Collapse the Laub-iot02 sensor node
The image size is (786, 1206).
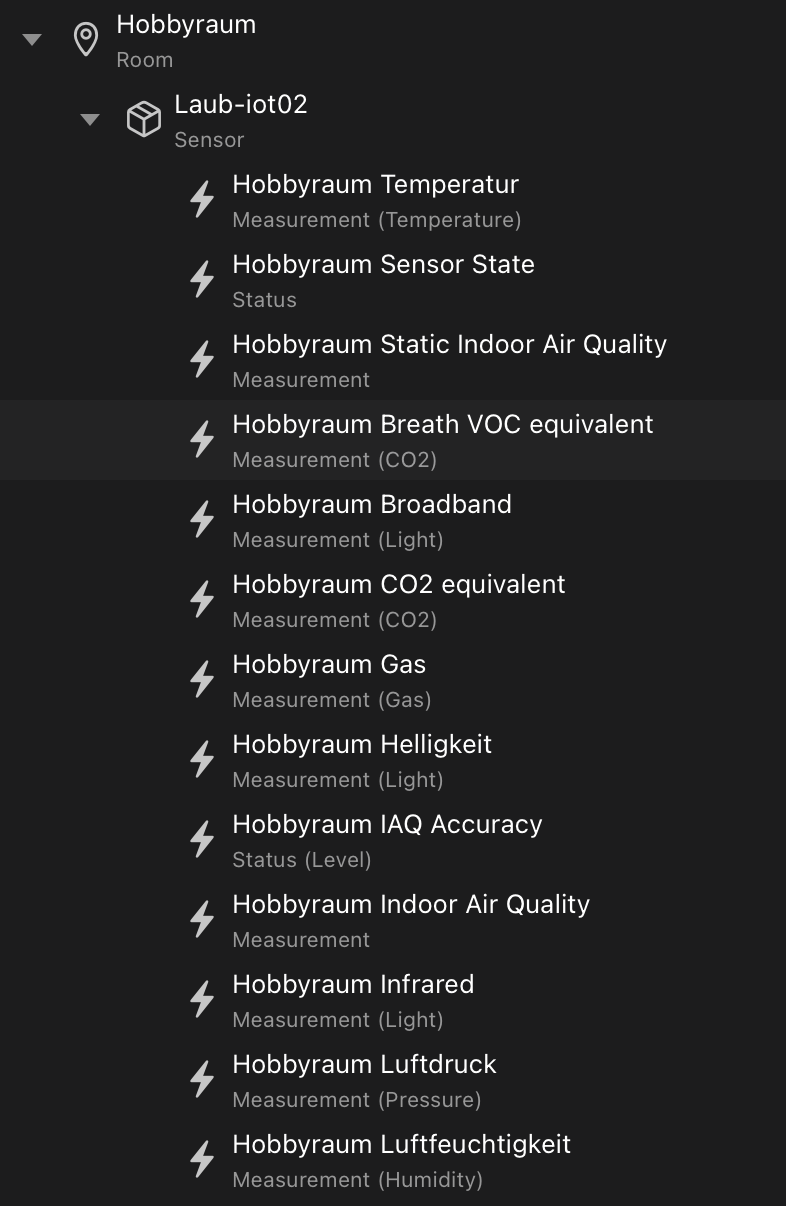pos(90,120)
